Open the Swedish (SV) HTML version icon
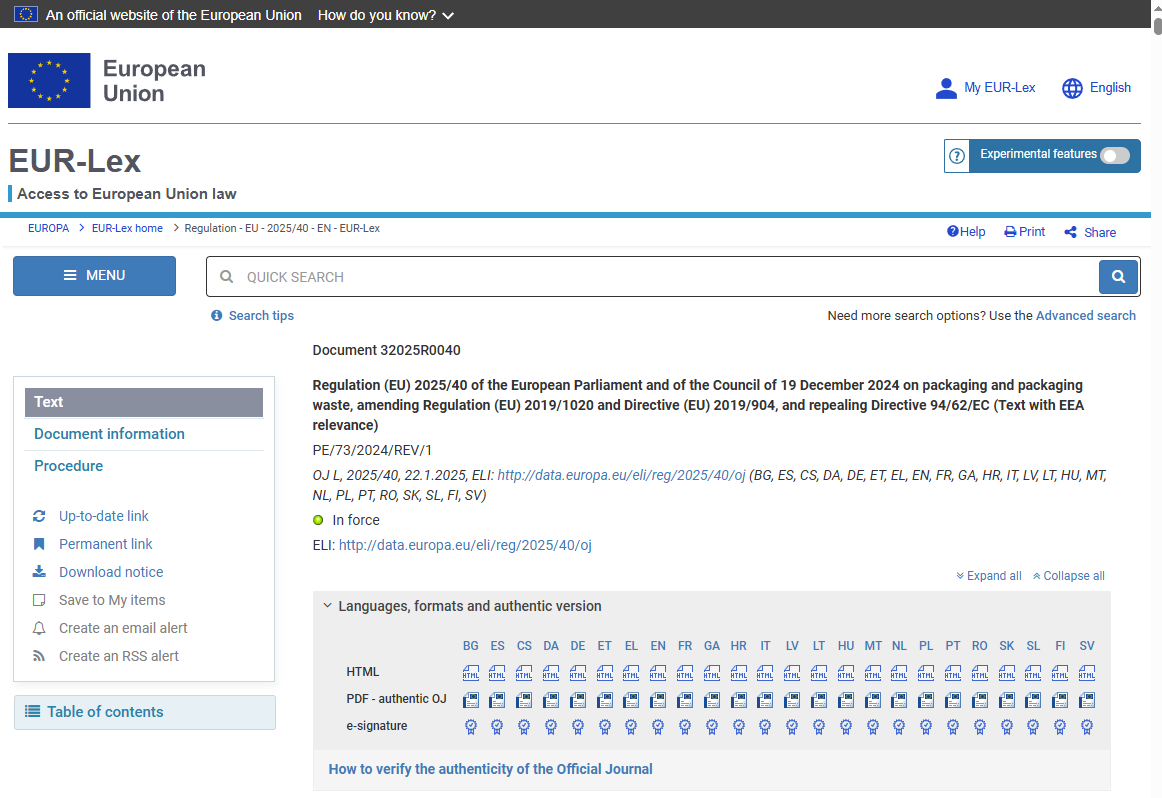 [x=1086, y=673]
